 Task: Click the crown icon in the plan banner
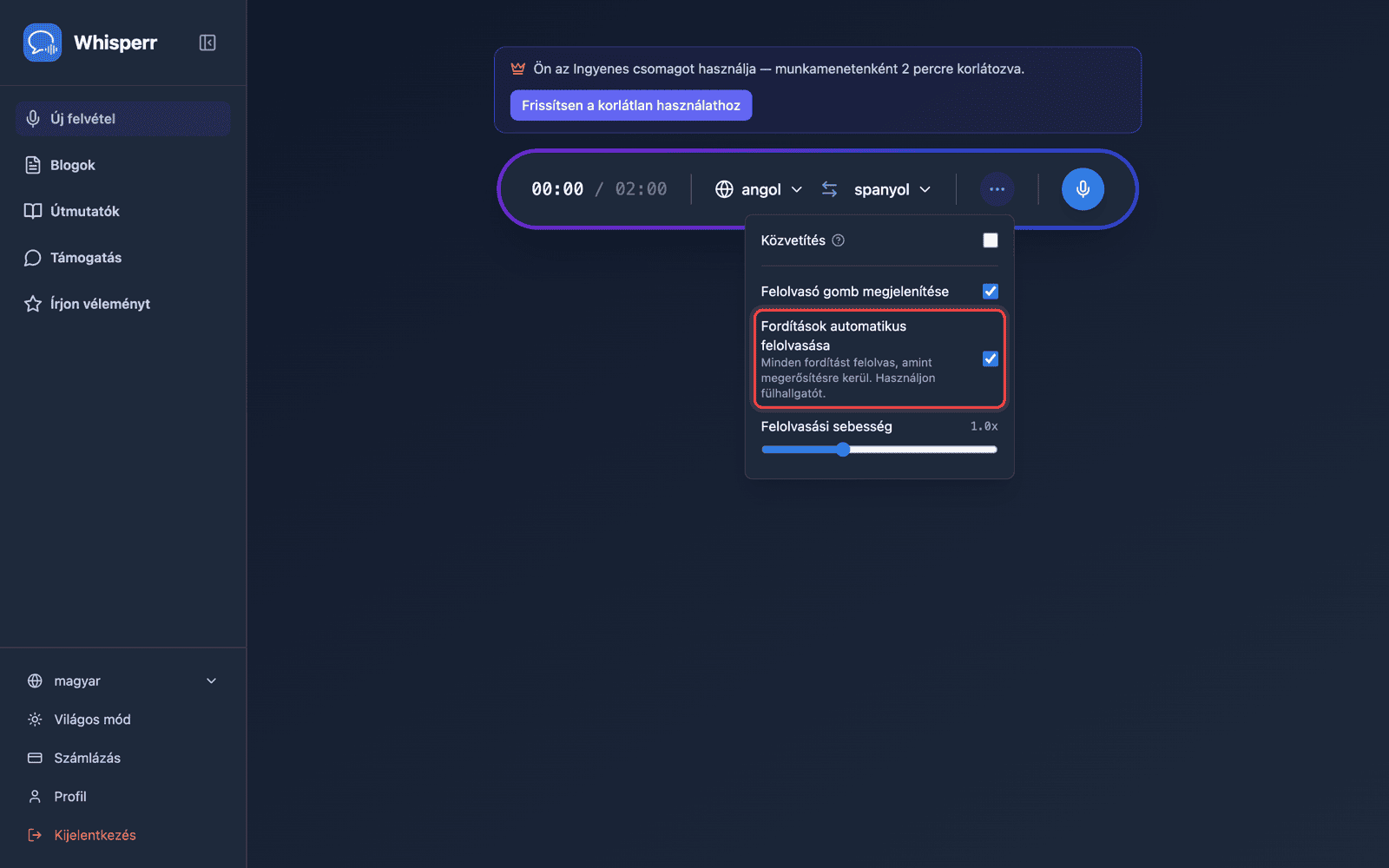point(518,69)
